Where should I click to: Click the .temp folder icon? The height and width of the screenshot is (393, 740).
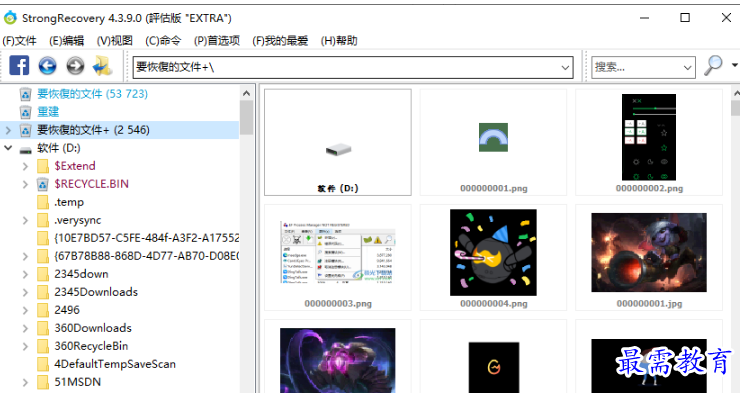(43, 202)
